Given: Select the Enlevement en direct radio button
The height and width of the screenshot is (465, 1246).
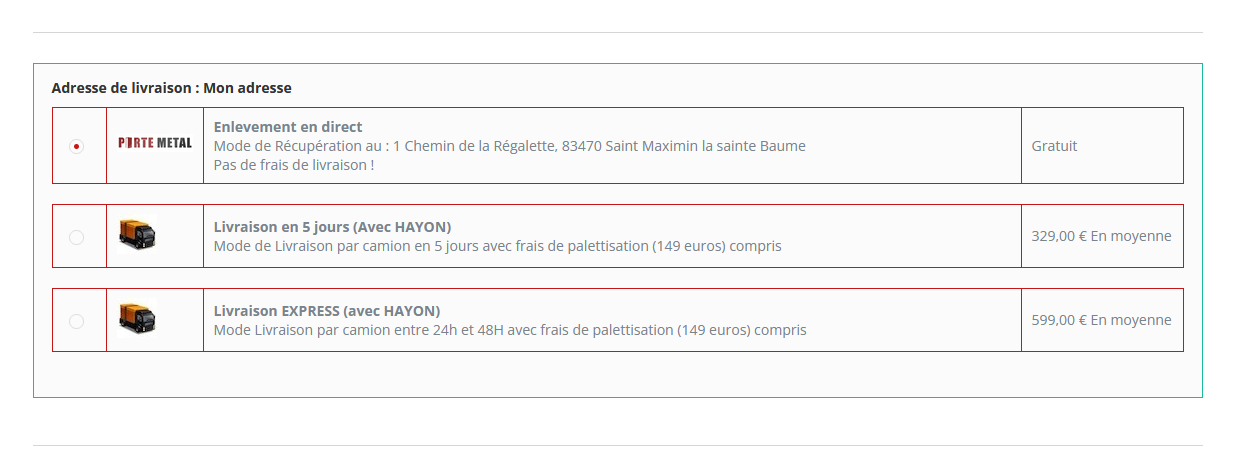Looking at the screenshot, I should pos(76,146).
